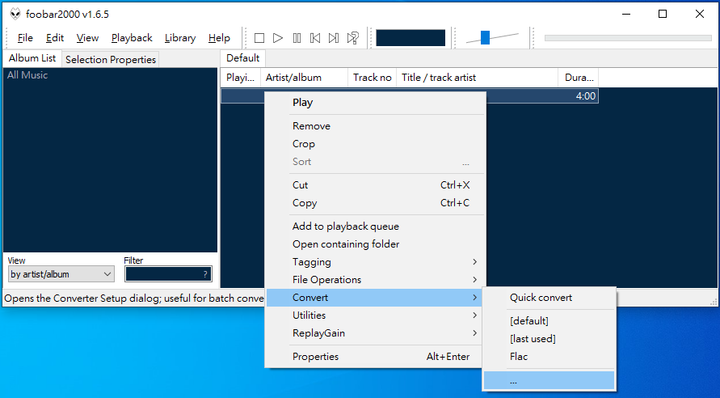Select Open containing folder
This screenshot has width=720, height=398.
(x=376, y=244)
